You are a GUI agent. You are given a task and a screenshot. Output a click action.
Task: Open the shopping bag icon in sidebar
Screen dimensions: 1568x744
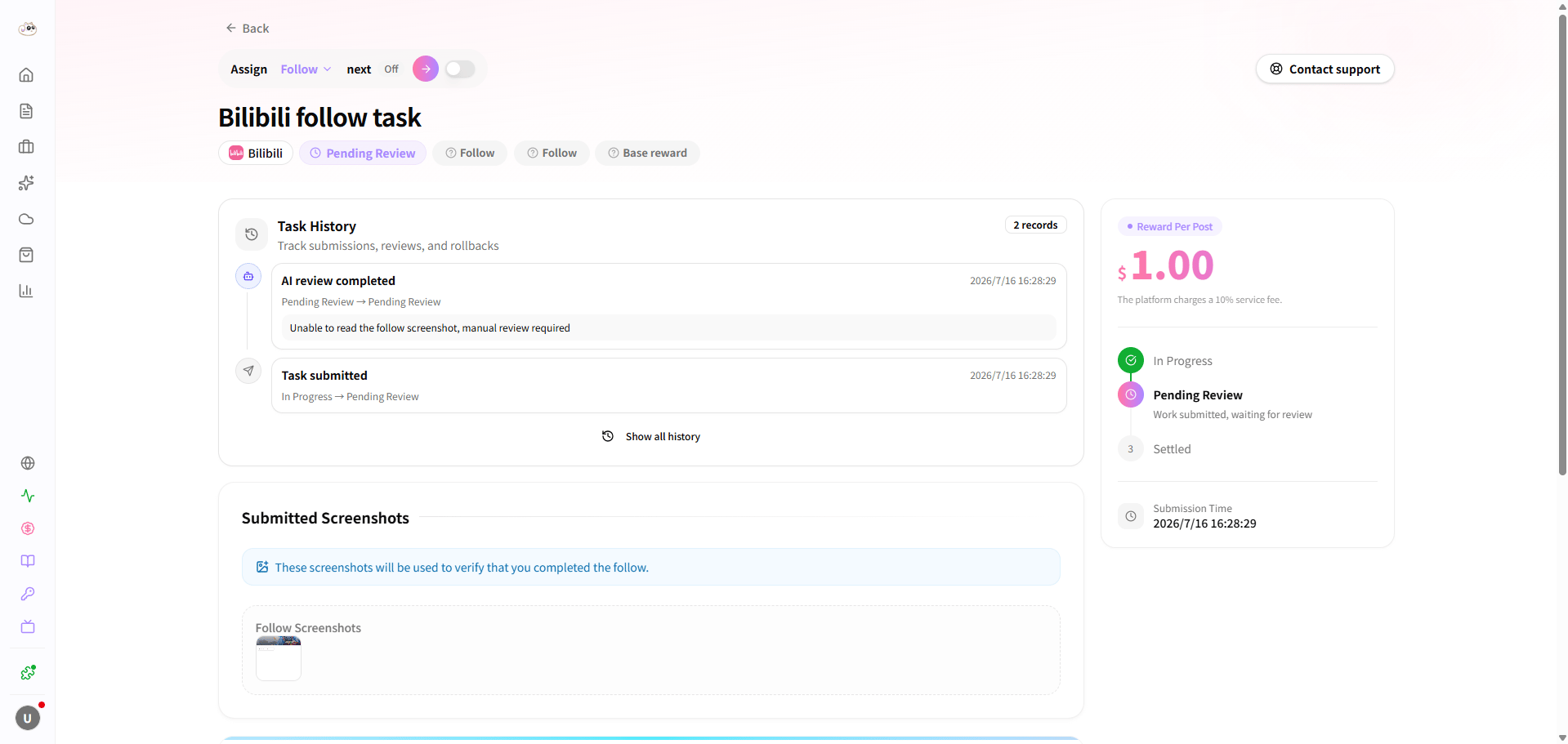(26, 255)
